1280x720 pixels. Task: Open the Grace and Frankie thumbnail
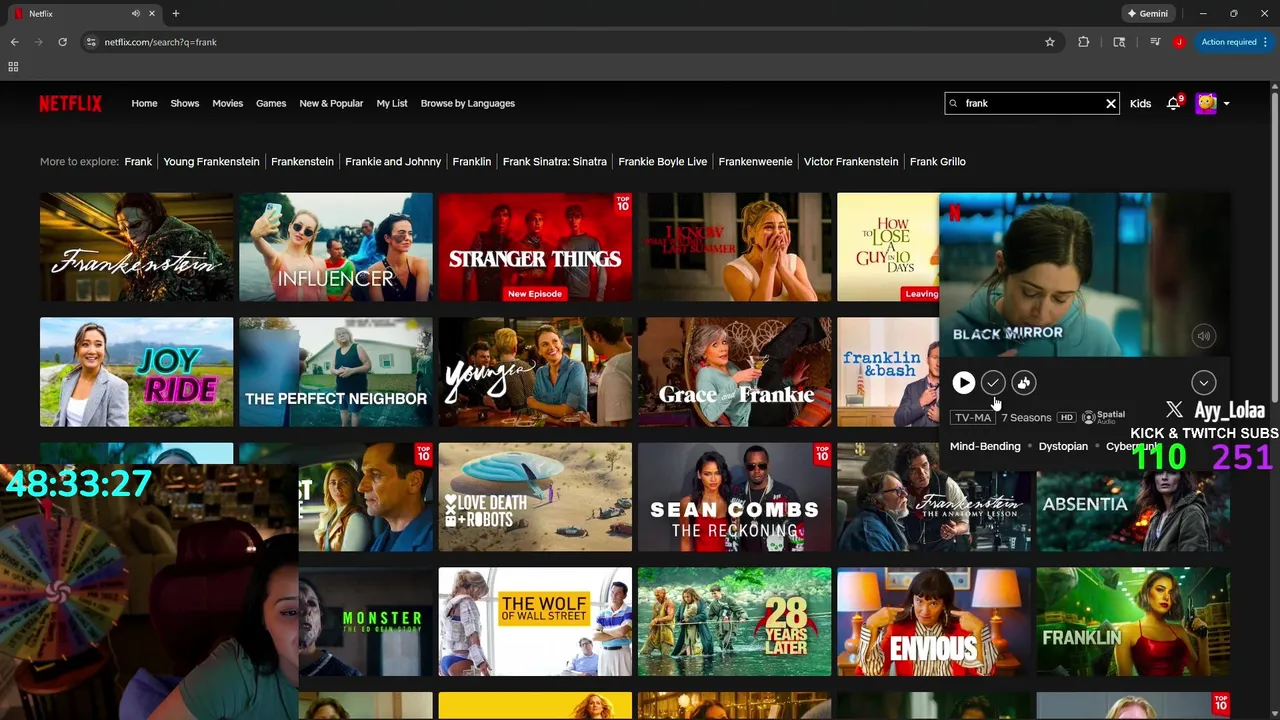tap(734, 372)
